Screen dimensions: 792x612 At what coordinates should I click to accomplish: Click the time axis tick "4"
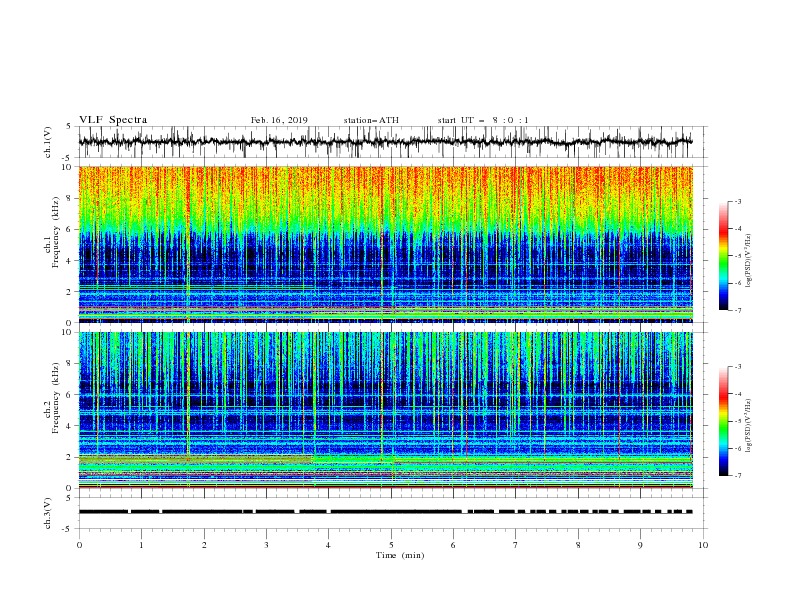pos(328,545)
